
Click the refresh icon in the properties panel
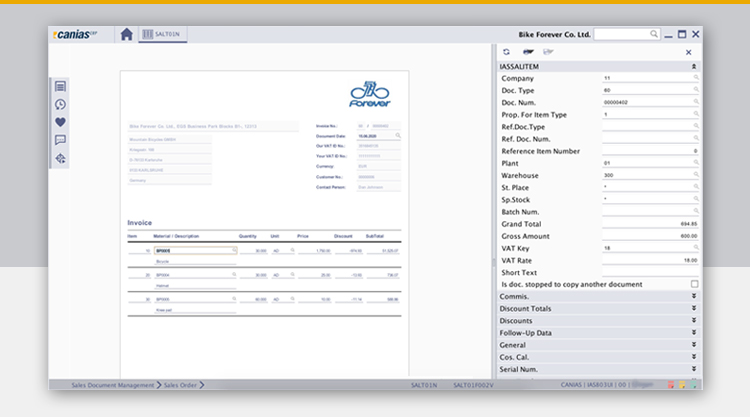(506, 52)
